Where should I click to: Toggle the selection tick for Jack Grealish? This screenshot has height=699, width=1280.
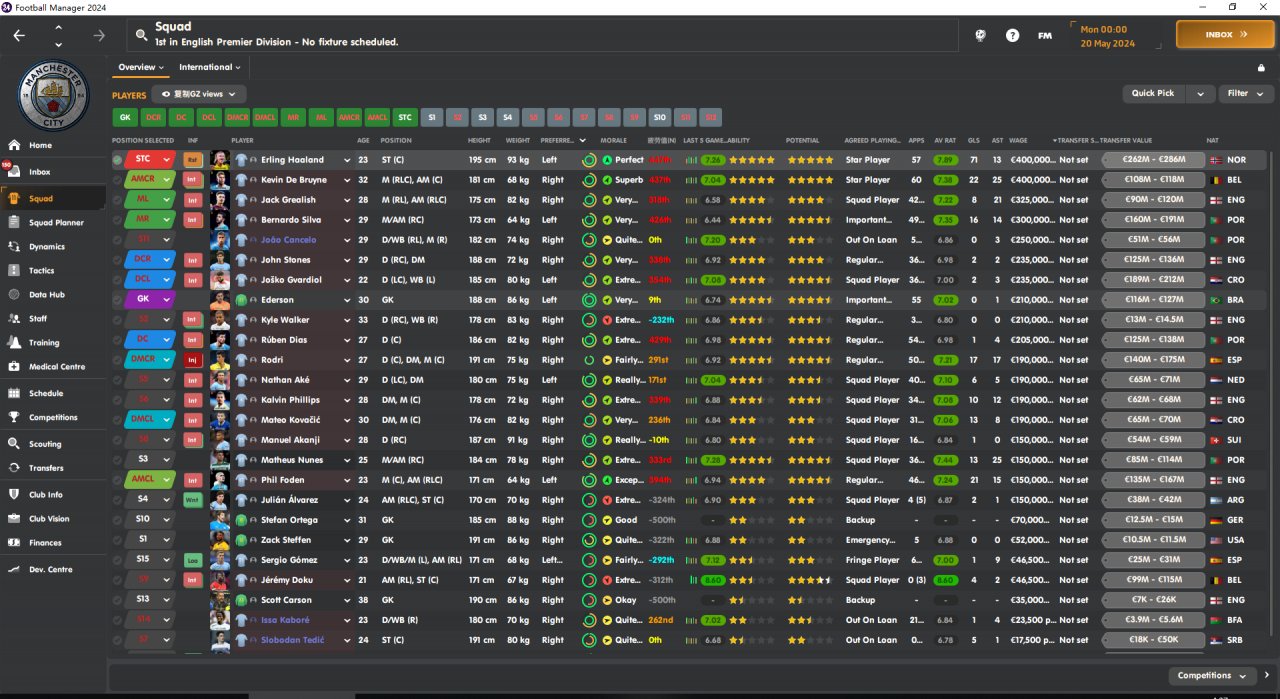(117, 200)
